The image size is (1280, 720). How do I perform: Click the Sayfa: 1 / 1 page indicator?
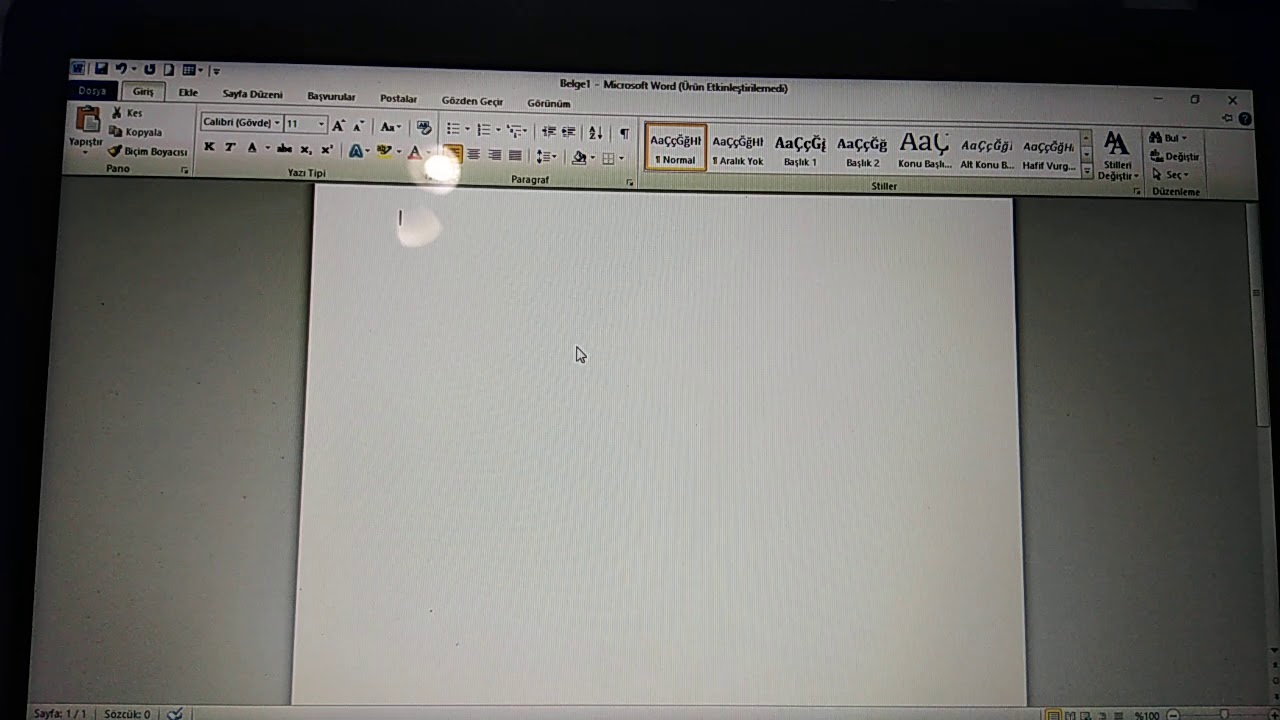(x=60, y=714)
